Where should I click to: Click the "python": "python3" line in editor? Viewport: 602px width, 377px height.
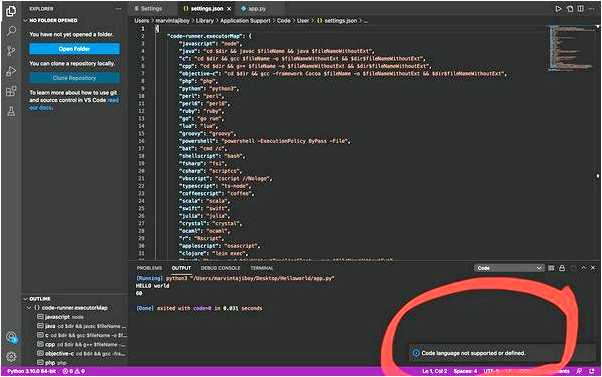pos(209,88)
